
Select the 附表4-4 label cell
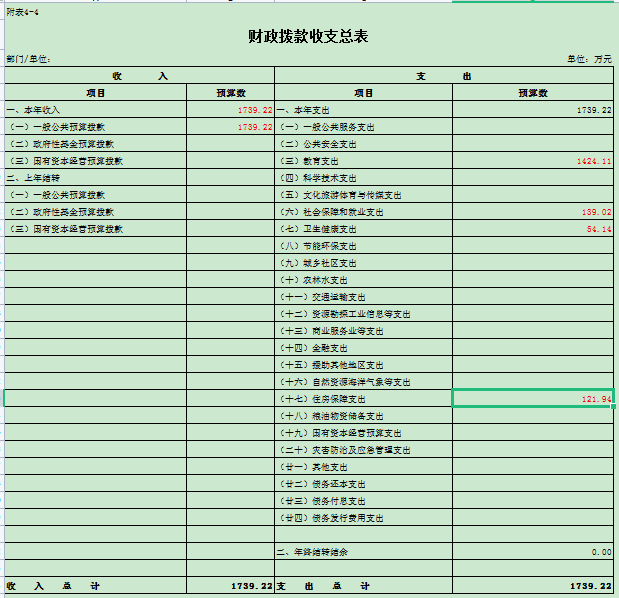click(x=22, y=10)
